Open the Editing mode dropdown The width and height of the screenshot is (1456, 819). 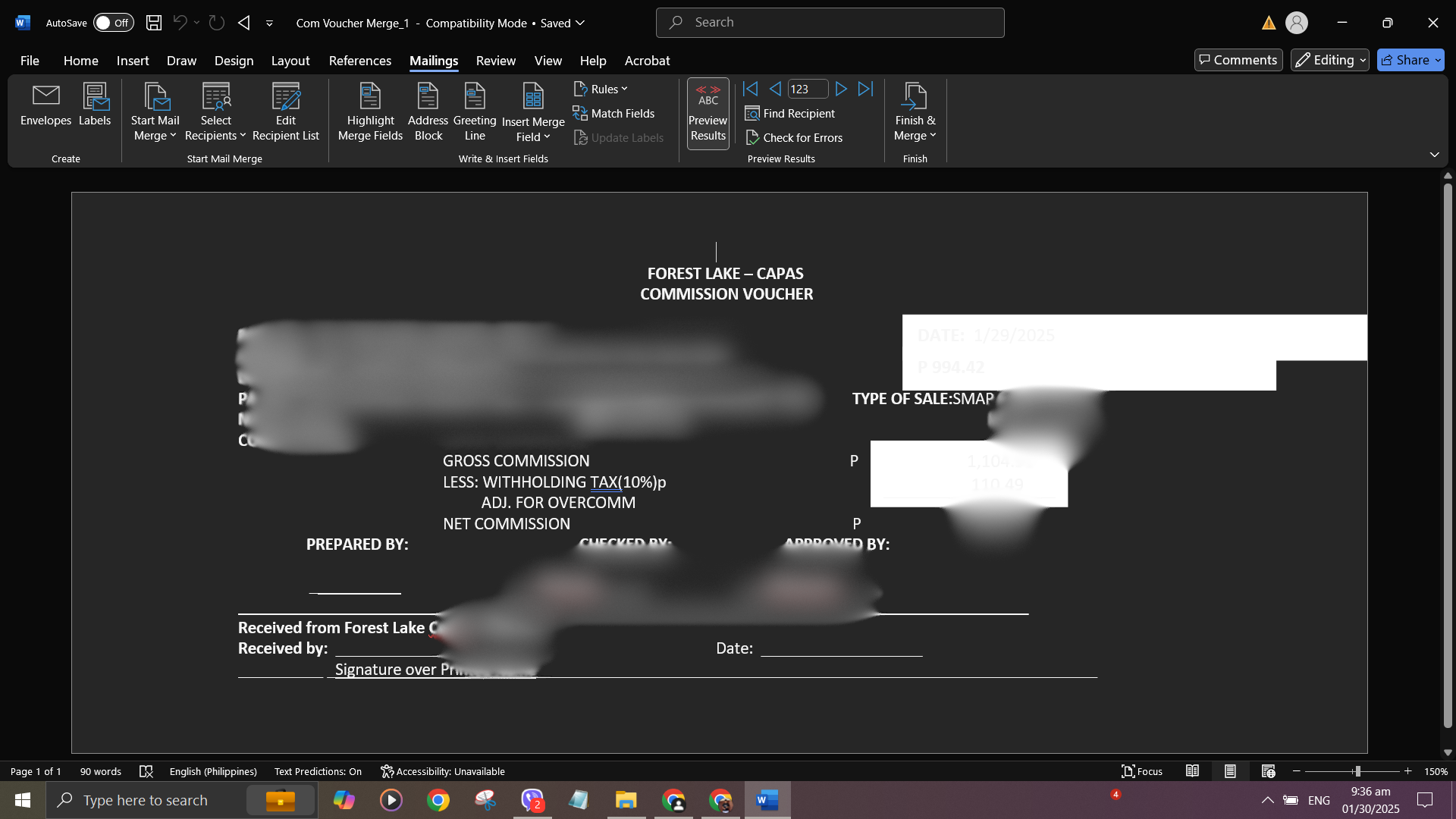point(1329,60)
